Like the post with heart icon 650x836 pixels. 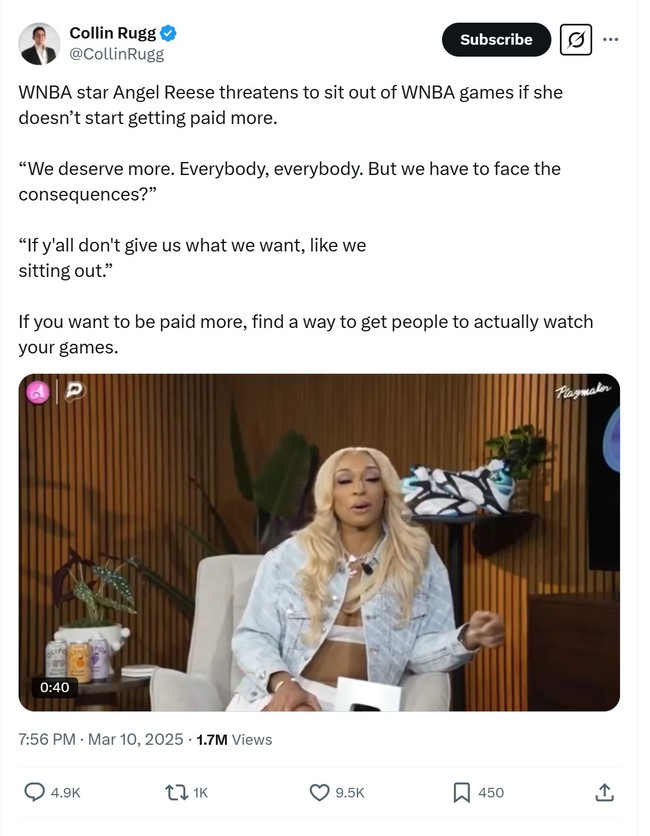[319, 793]
